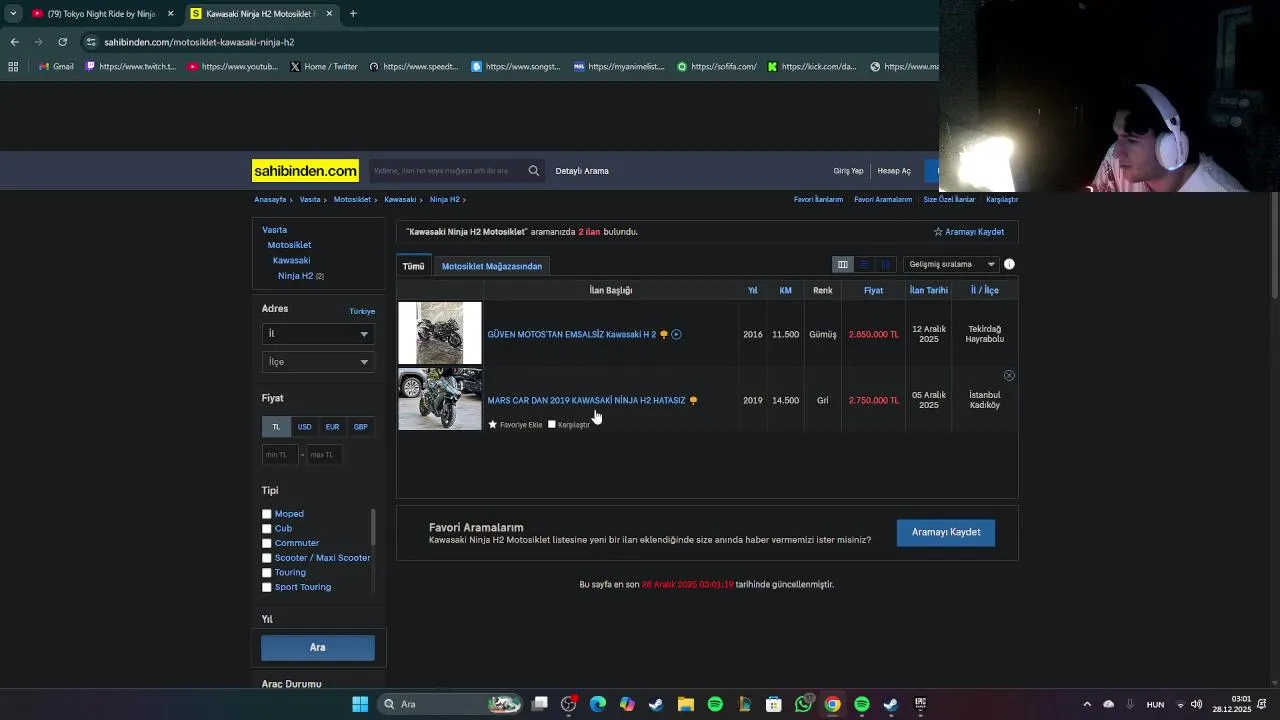Check the Commuter type checkbox
The image size is (1280, 720).
(x=267, y=543)
